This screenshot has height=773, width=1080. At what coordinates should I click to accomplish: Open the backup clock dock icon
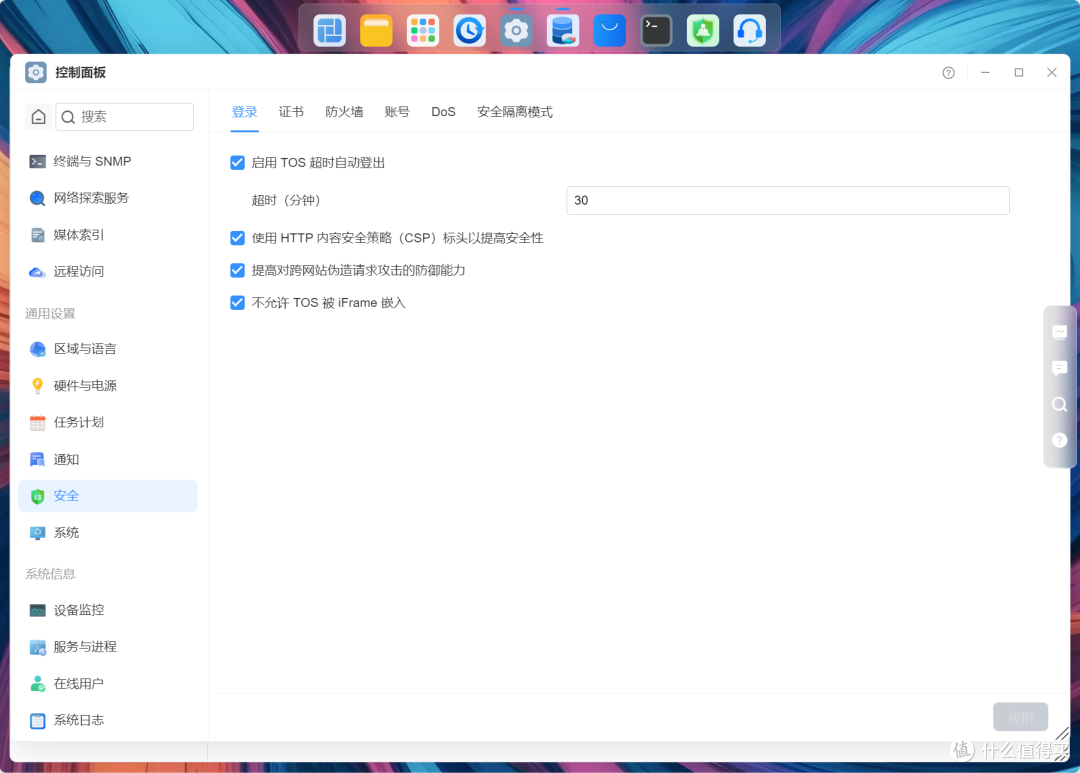tap(470, 30)
